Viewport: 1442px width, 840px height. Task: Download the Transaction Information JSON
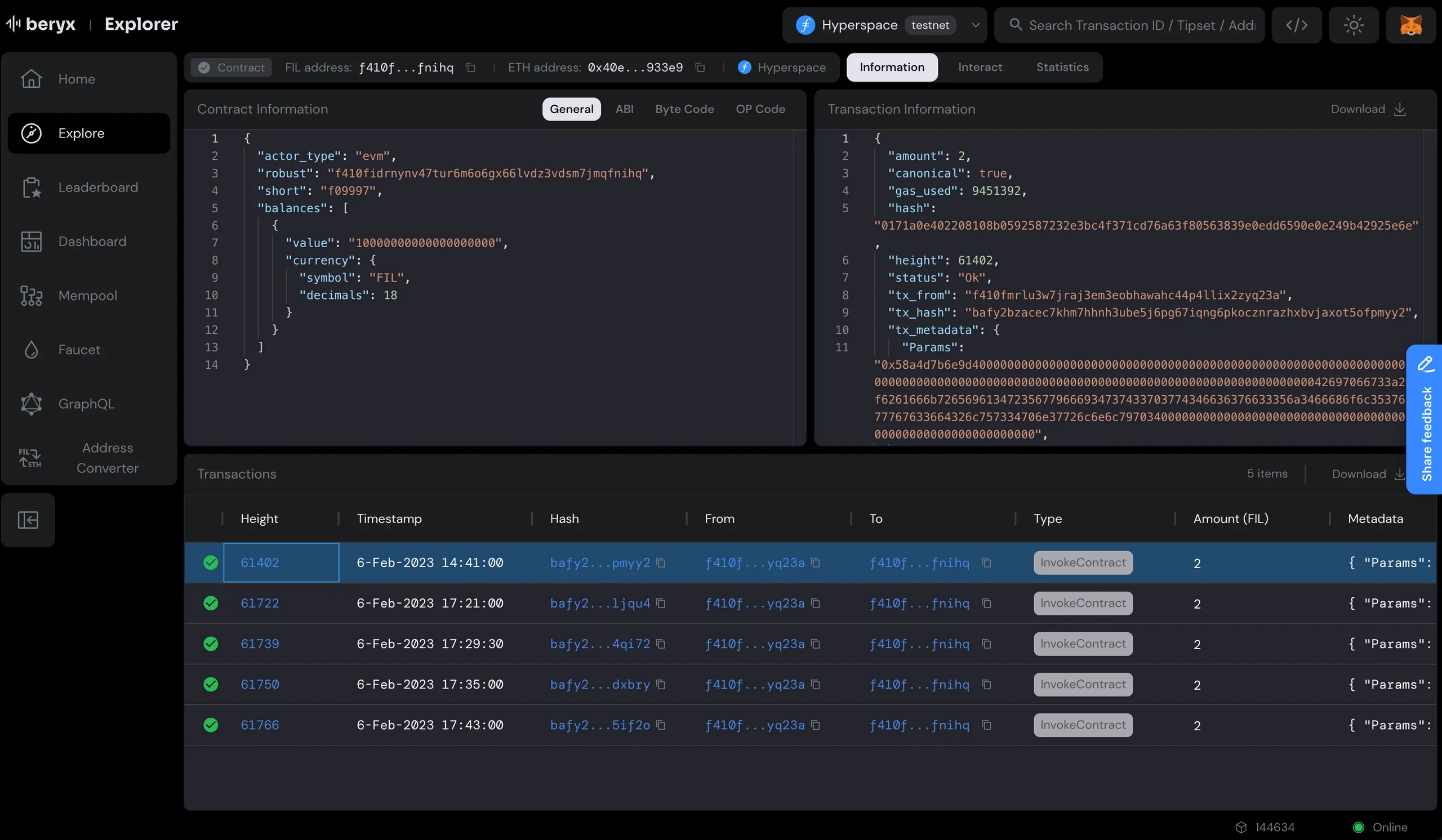[x=1368, y=109]
